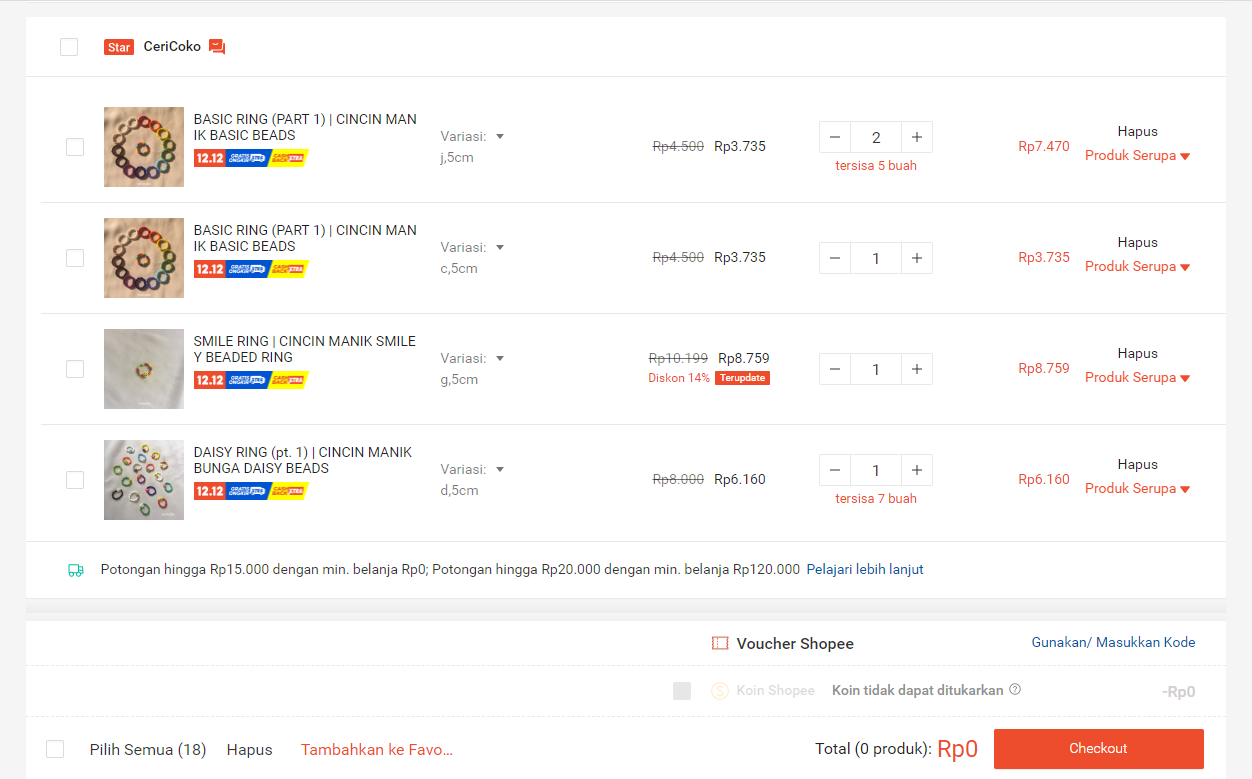Expand Produk Serupa for SMILE RING
The width and height of the screenshot is (1252, 779).
click(x=1138, y=378)
